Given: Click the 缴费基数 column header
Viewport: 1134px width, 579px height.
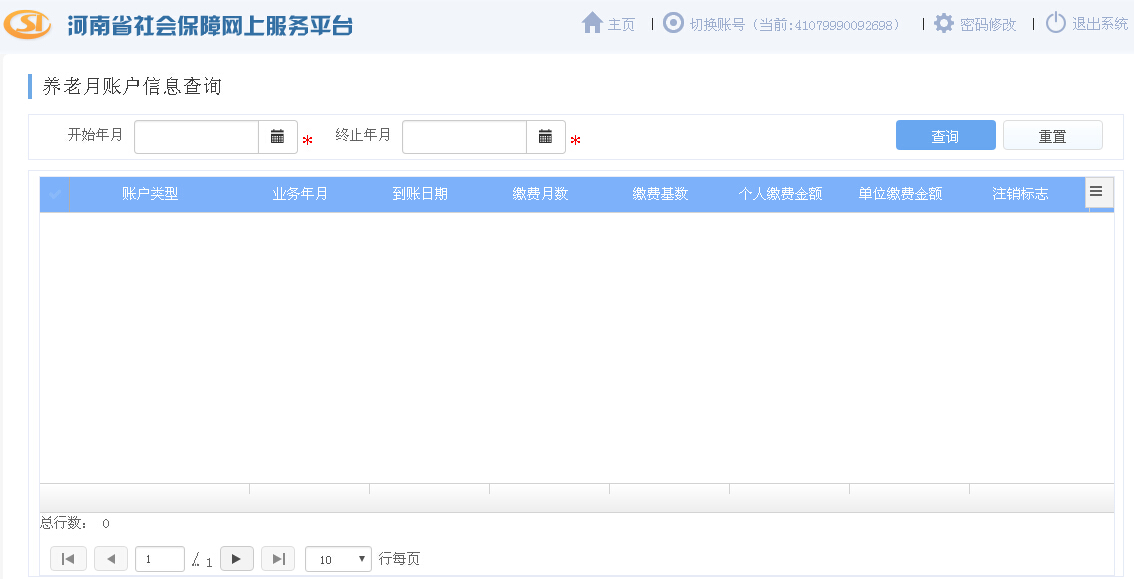Looking at the screenshot, I should click(x=660, y=194).
